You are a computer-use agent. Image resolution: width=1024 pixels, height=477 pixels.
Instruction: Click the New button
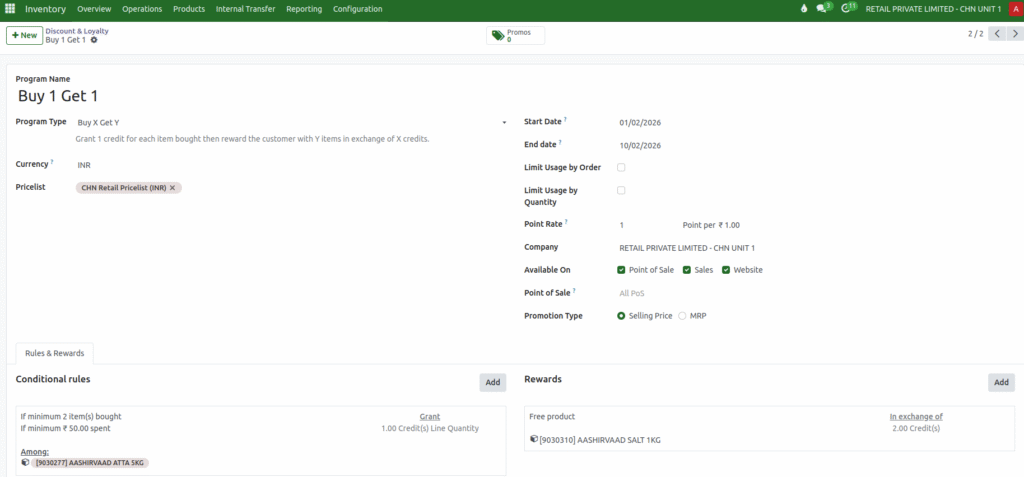24,35
